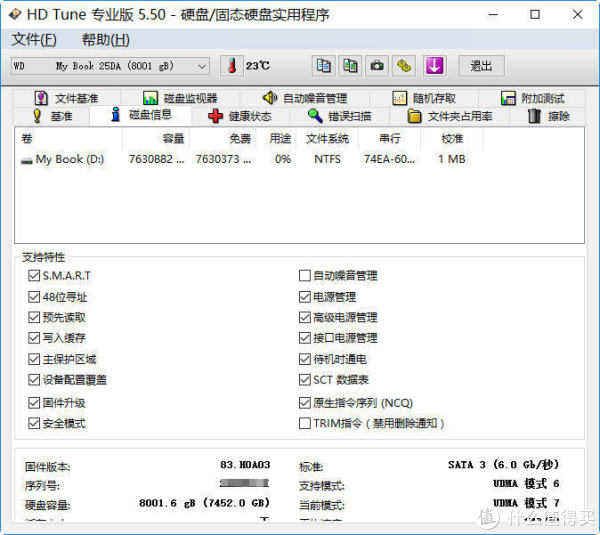This screenshot has width=600, height=535.
Task: Toggle the 高级电源管理 checkbox
Action: click(305, 317)
